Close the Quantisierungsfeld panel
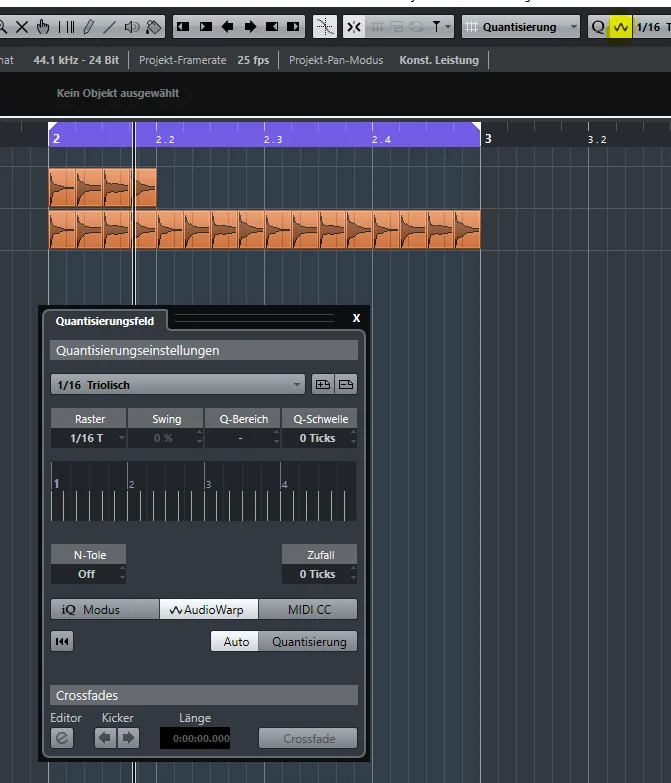 (x=356, y=318)
